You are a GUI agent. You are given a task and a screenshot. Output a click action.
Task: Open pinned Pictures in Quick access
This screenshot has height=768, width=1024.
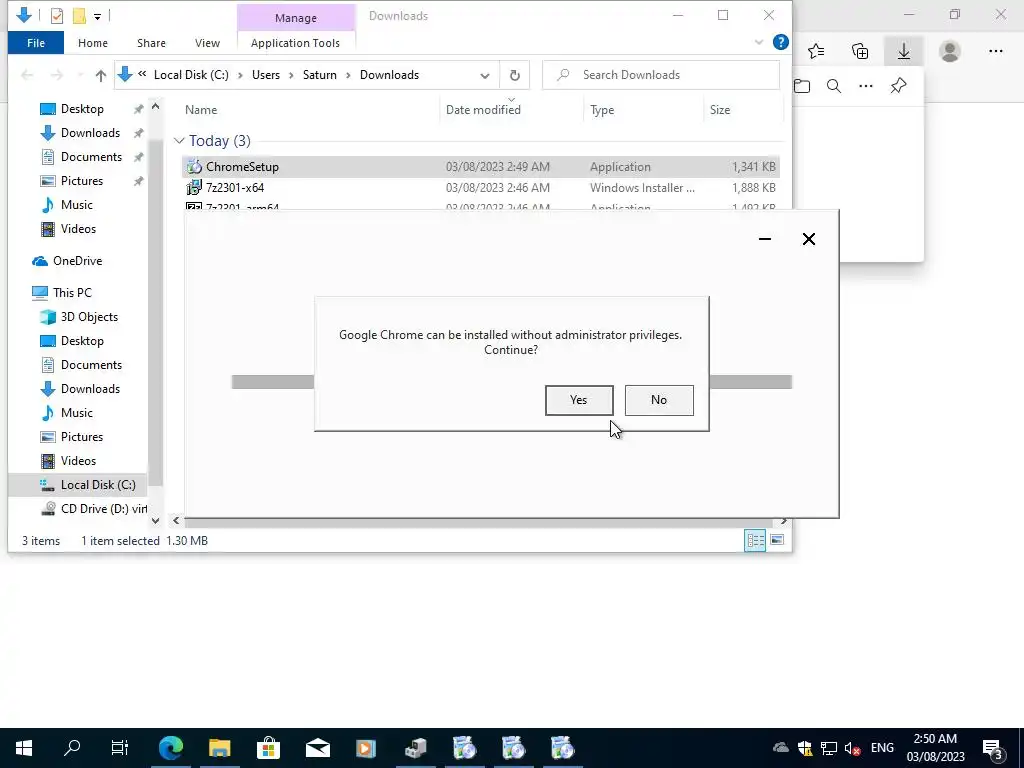pos(82,181)
